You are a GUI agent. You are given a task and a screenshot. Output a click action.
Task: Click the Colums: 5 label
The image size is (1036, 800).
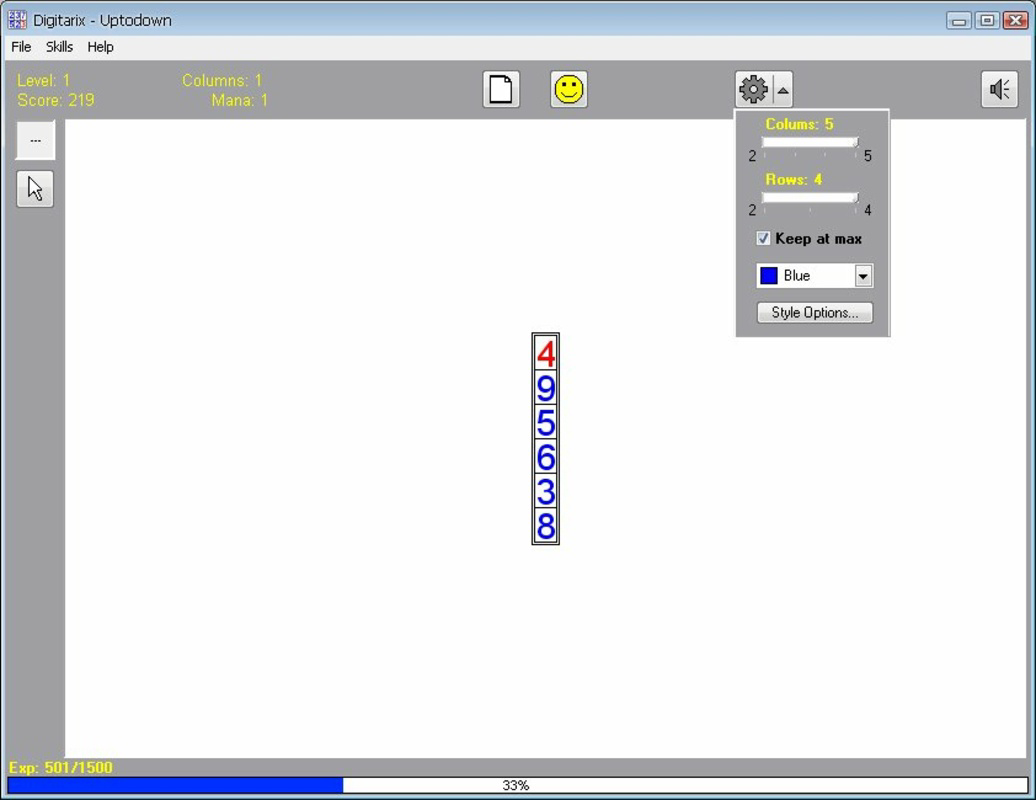pyautogui.click(x=799, y=124)
